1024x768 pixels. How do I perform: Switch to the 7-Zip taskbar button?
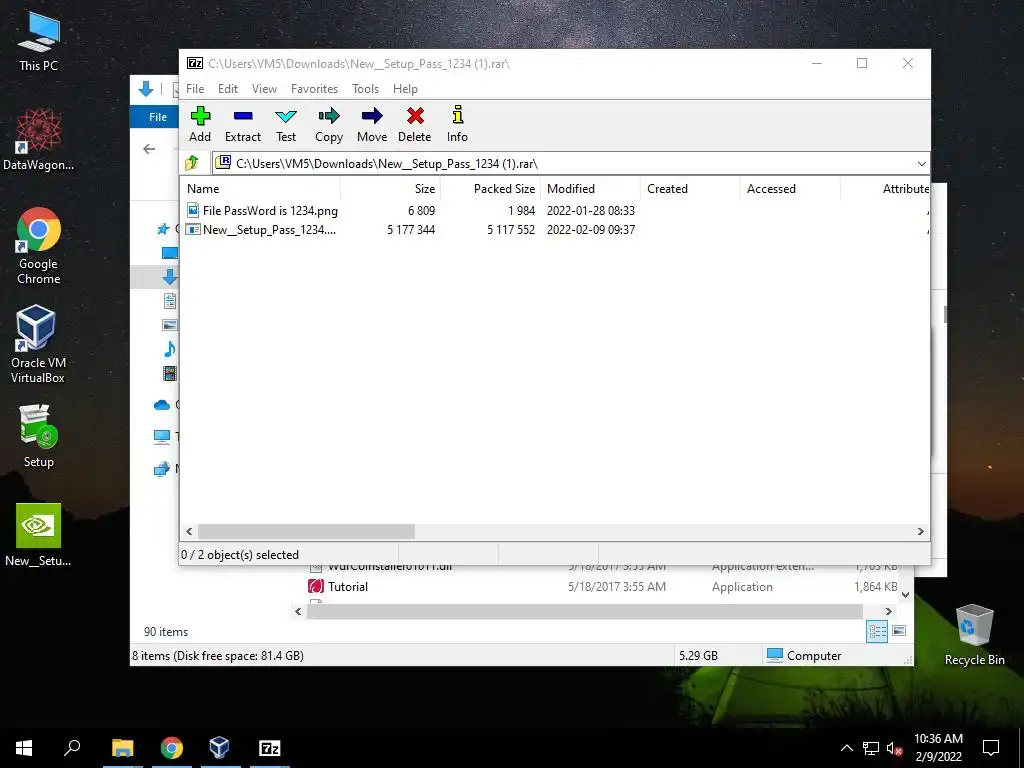[x=270, y=748]
